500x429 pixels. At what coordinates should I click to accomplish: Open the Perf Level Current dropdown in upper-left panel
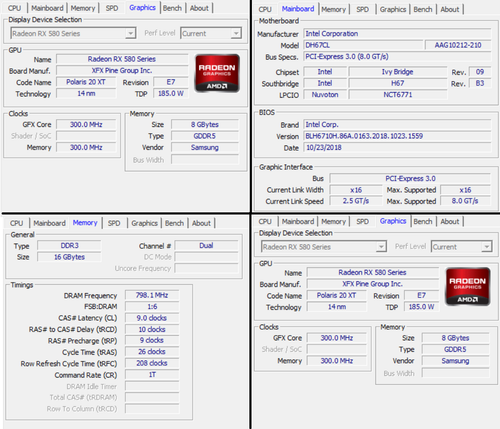pos(211,33)
